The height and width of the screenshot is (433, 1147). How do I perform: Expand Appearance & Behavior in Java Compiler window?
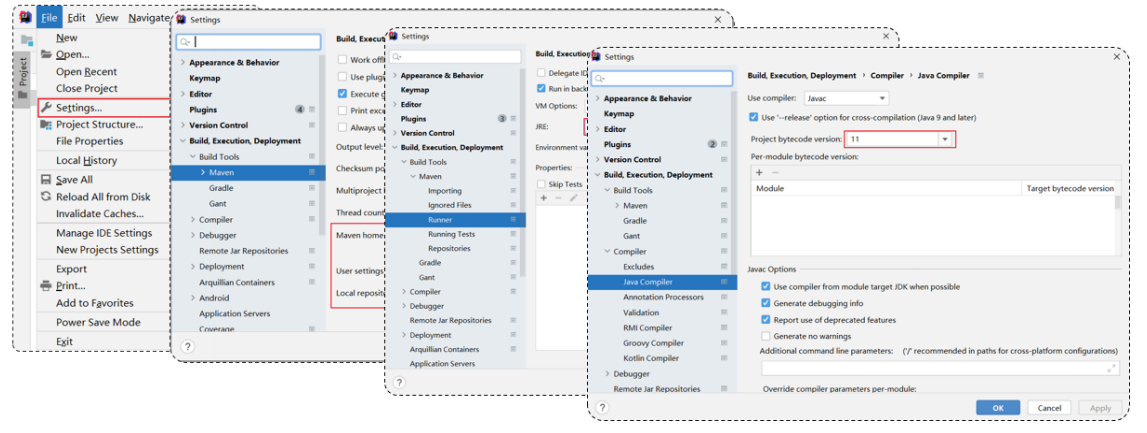[x=598, y=98]
